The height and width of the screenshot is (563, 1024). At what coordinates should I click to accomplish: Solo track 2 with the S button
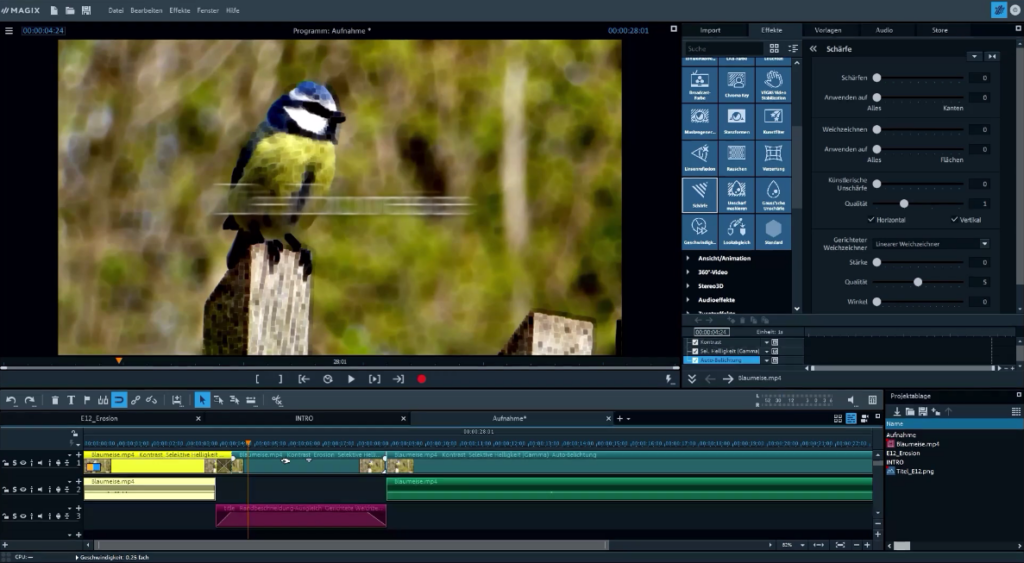click(14, 489)
